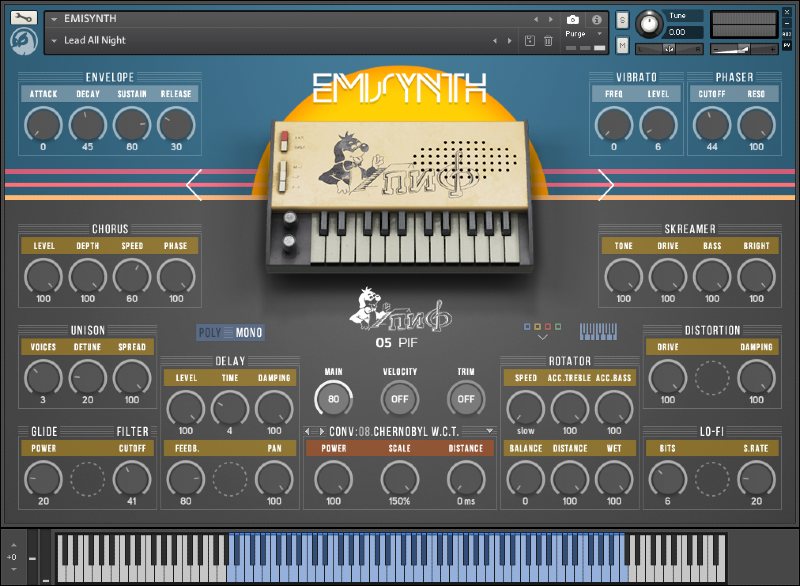Image resolution: width=800 pixels, height=586 pixels.
Task: Click the save snapshot floppy icon
Action: tap(530, 38)
